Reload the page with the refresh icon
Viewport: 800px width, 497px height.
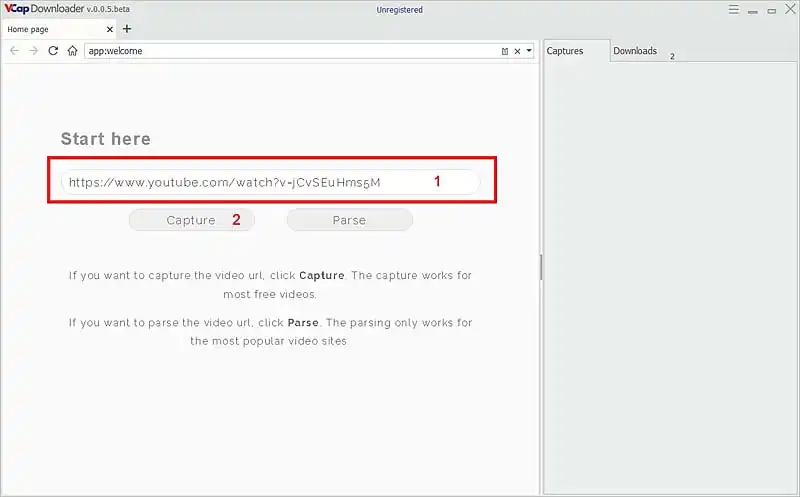click(53, 51)
